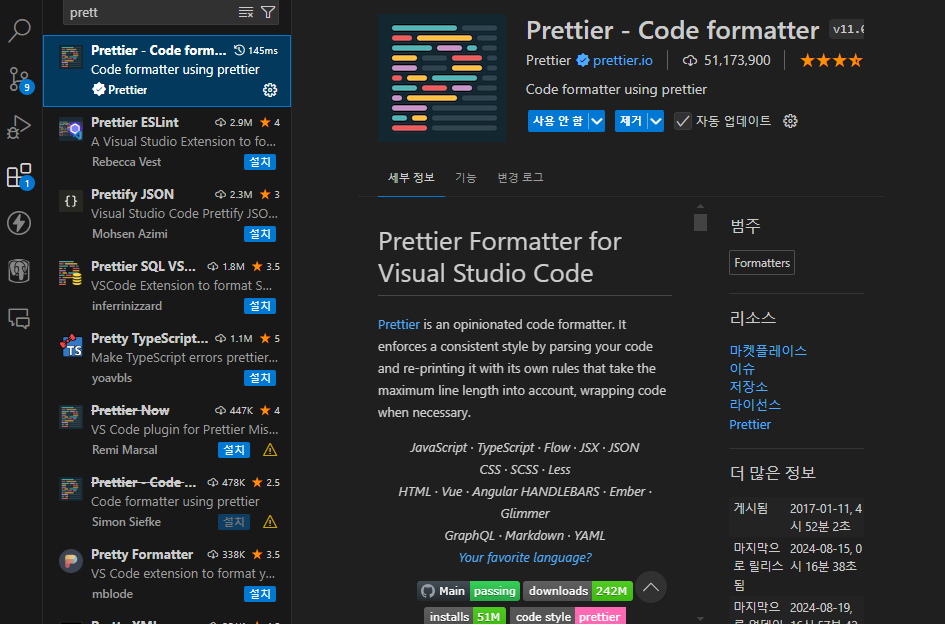Screen dimensions: 945x624
Task: Click the Mohsen Azimi publisher name
Action: click(130, 234)
